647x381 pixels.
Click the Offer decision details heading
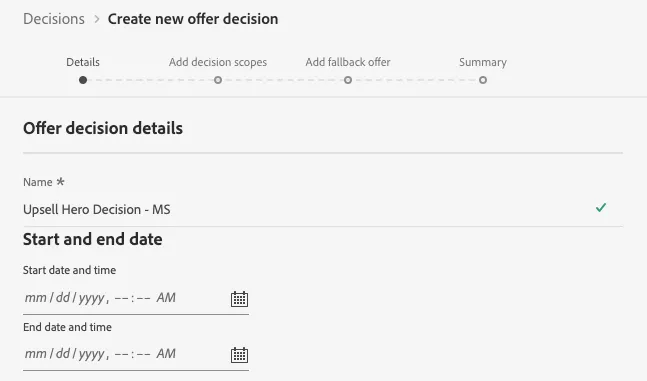[103, 128]
